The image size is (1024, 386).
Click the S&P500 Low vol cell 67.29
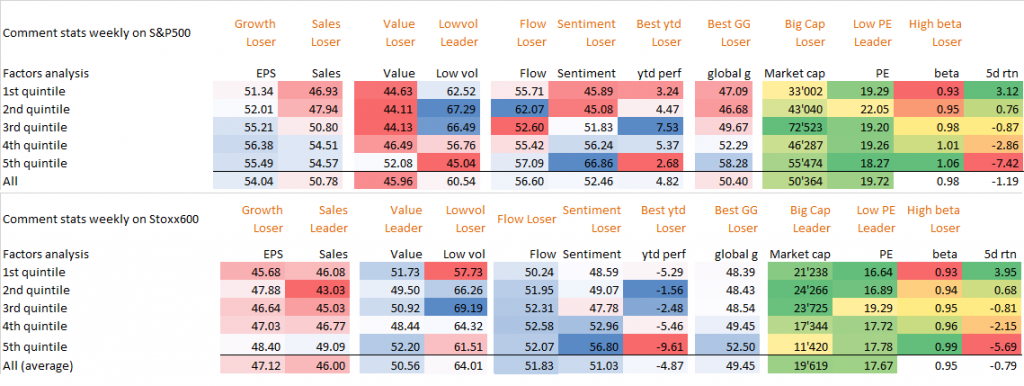[456, 108]
